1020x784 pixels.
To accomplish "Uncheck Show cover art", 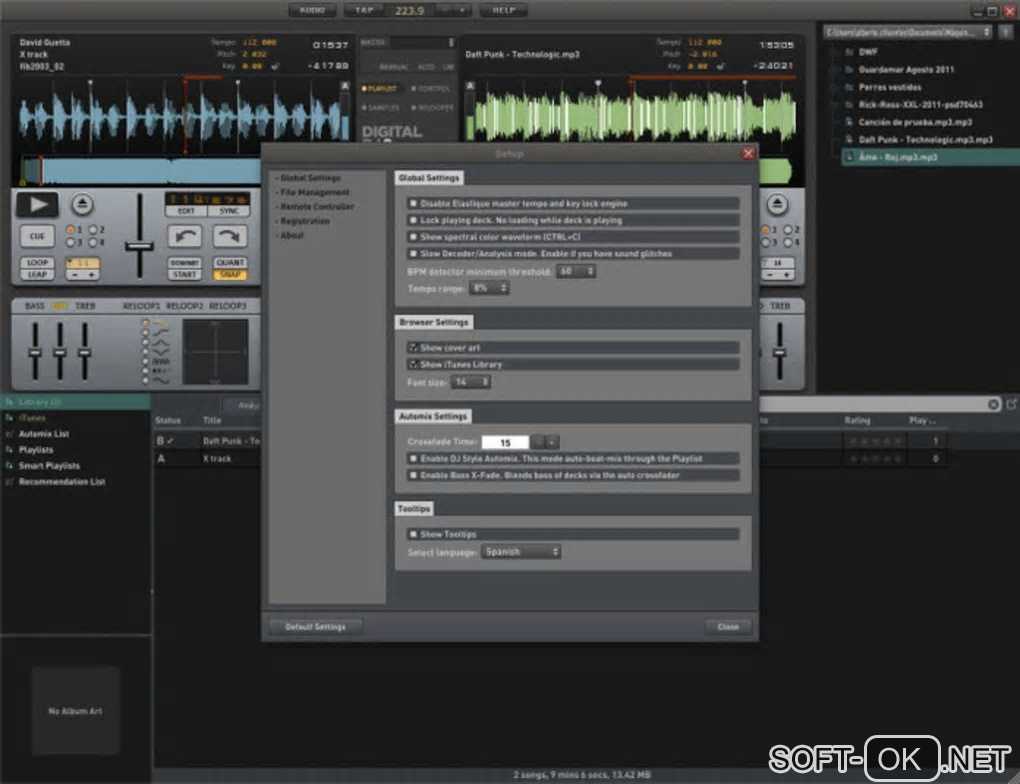I will tap(412, 347).
